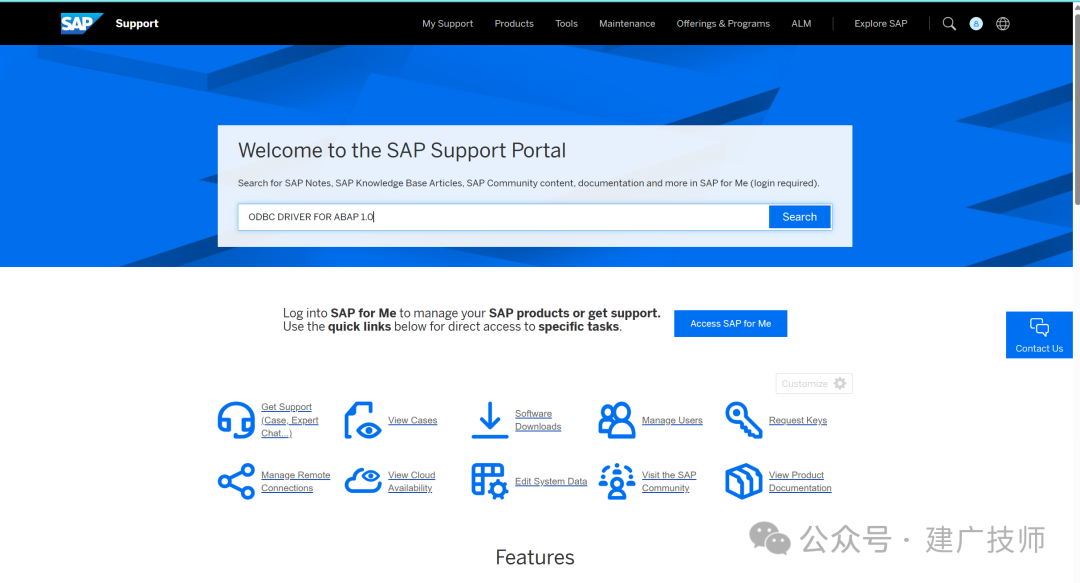Viewport: 1080px width, 583px height.
Task: Focus the ODBC DRIVER search input field
Action: click(x=503, y=216)
